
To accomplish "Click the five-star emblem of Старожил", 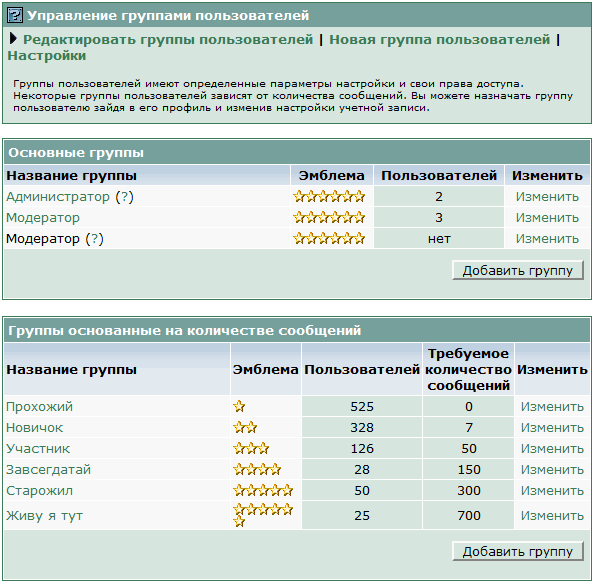I will pos(263,490).
